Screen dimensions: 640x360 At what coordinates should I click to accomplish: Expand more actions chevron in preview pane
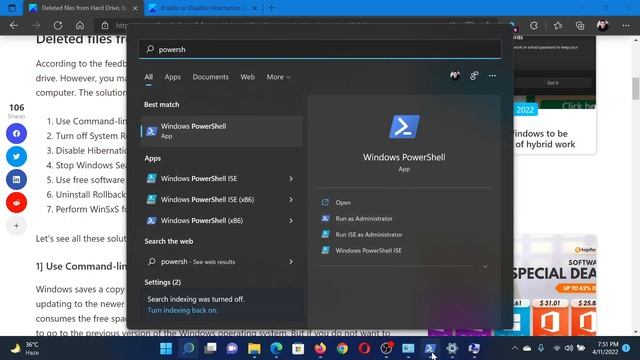click(x=485, y=267)
